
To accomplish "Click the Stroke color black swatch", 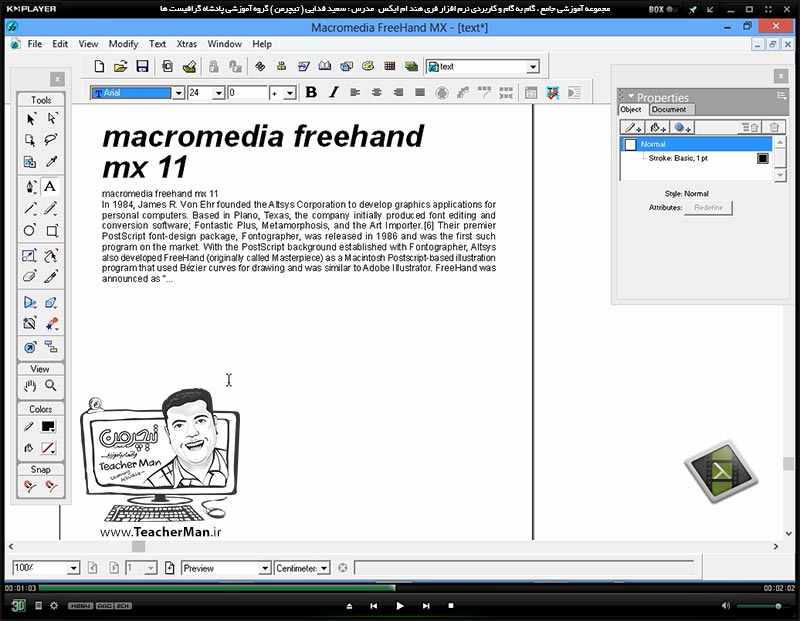I will 48,427.
